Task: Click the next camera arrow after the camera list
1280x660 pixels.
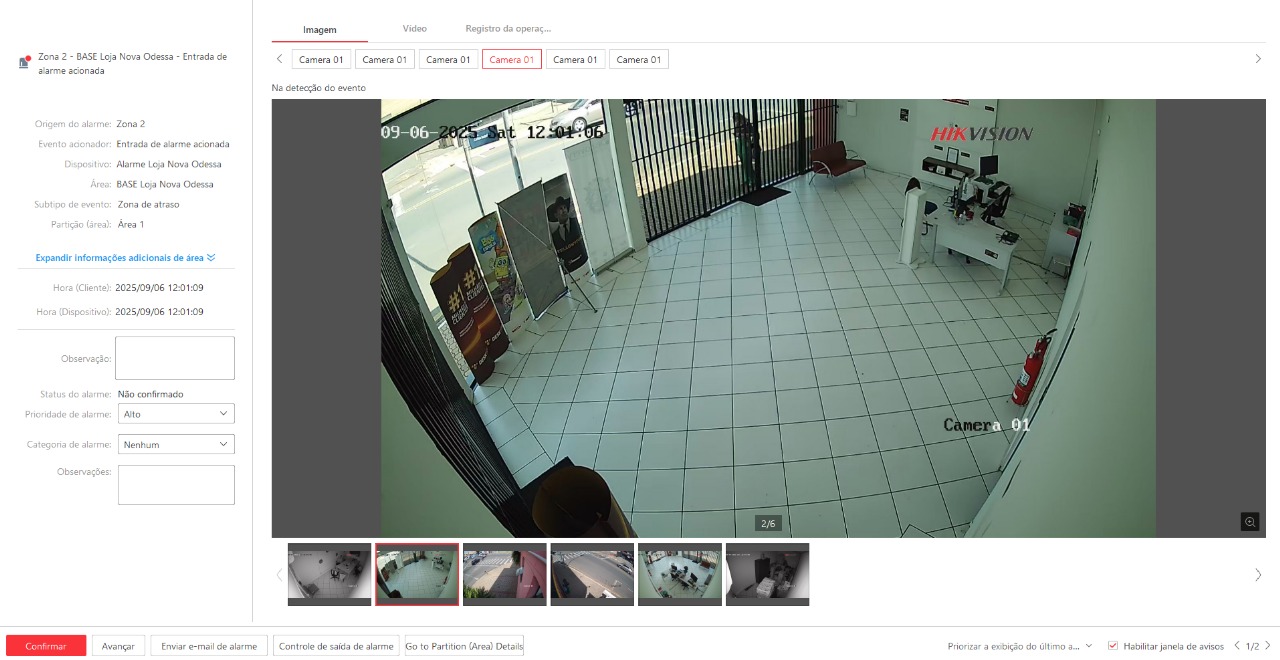Action: click(x=1258, y=58)
